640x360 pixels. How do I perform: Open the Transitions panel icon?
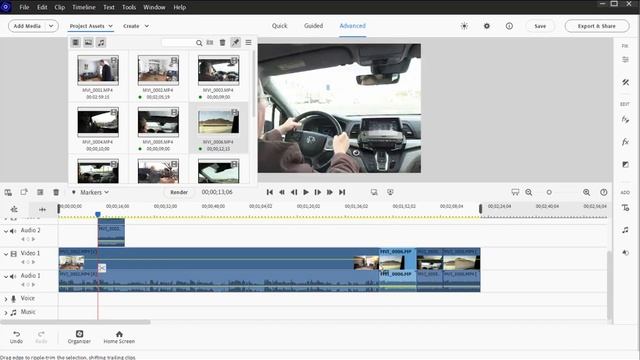pyautogui.click(x=625, y=164)
